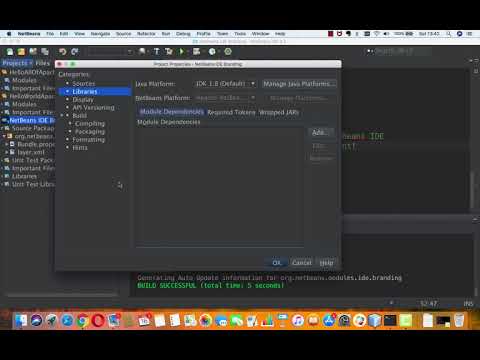The image size is (480, 360).
Task: Open the Refactor menu
Action: (146, 34)
